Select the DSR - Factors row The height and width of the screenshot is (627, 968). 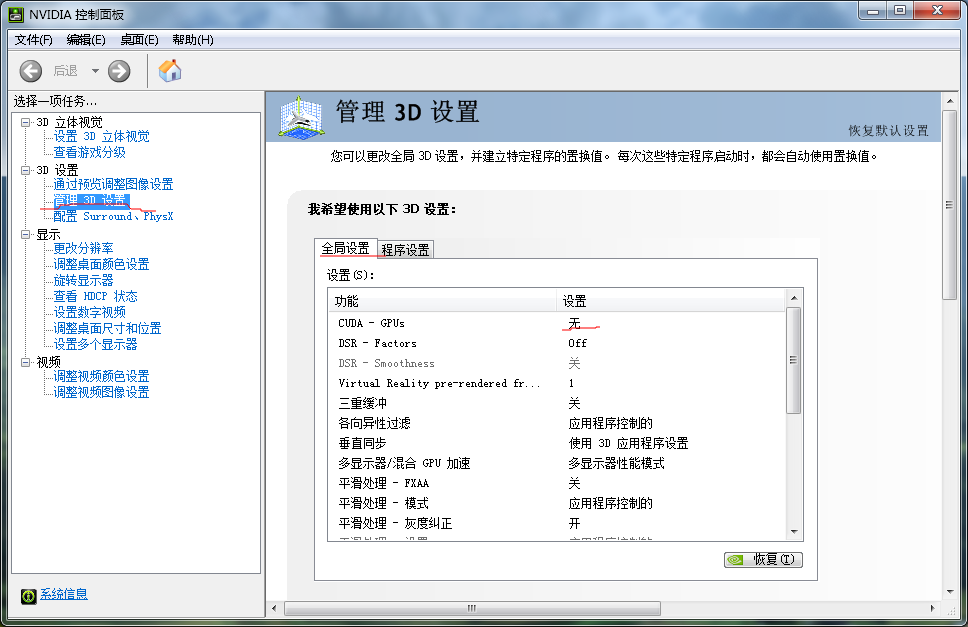(x=557, y=344)
